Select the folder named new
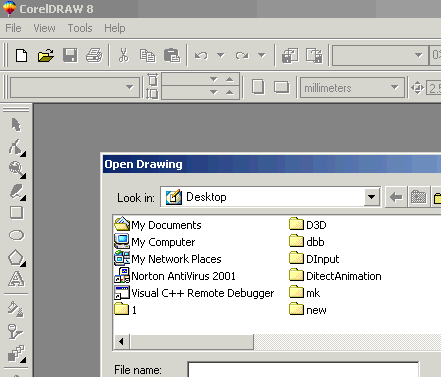 pos(308,310)
